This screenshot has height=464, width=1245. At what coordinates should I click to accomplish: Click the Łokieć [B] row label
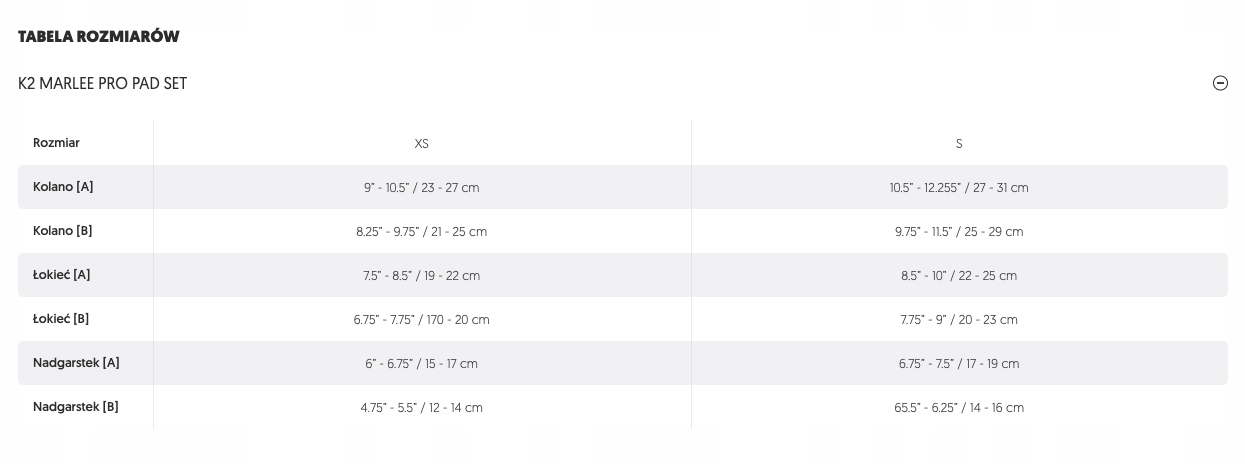61,319
